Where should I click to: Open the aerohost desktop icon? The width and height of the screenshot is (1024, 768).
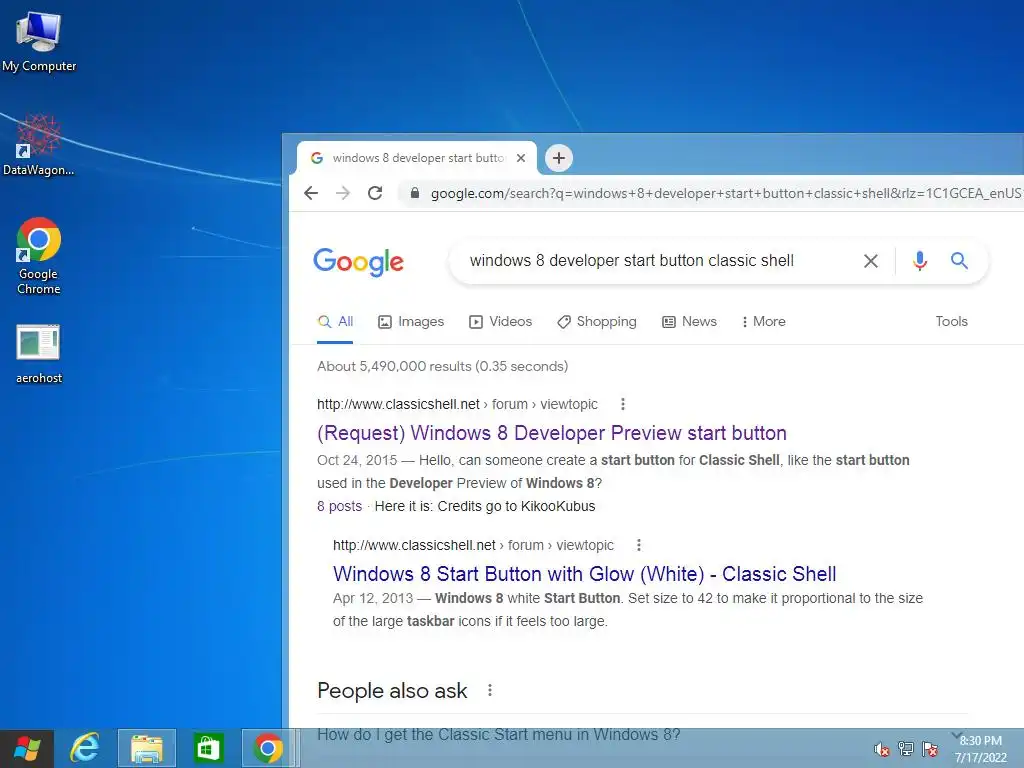coord(39,354)
